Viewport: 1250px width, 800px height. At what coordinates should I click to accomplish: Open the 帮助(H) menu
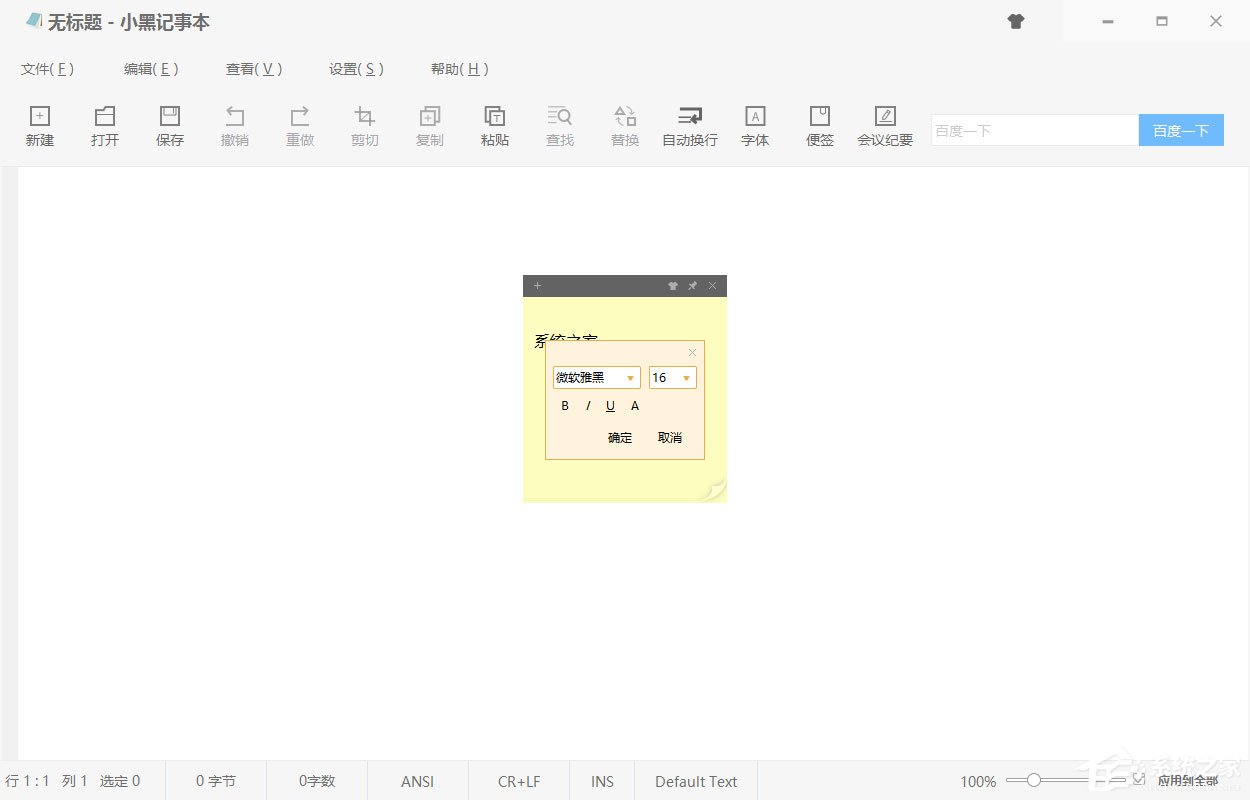tap(460, 69)
